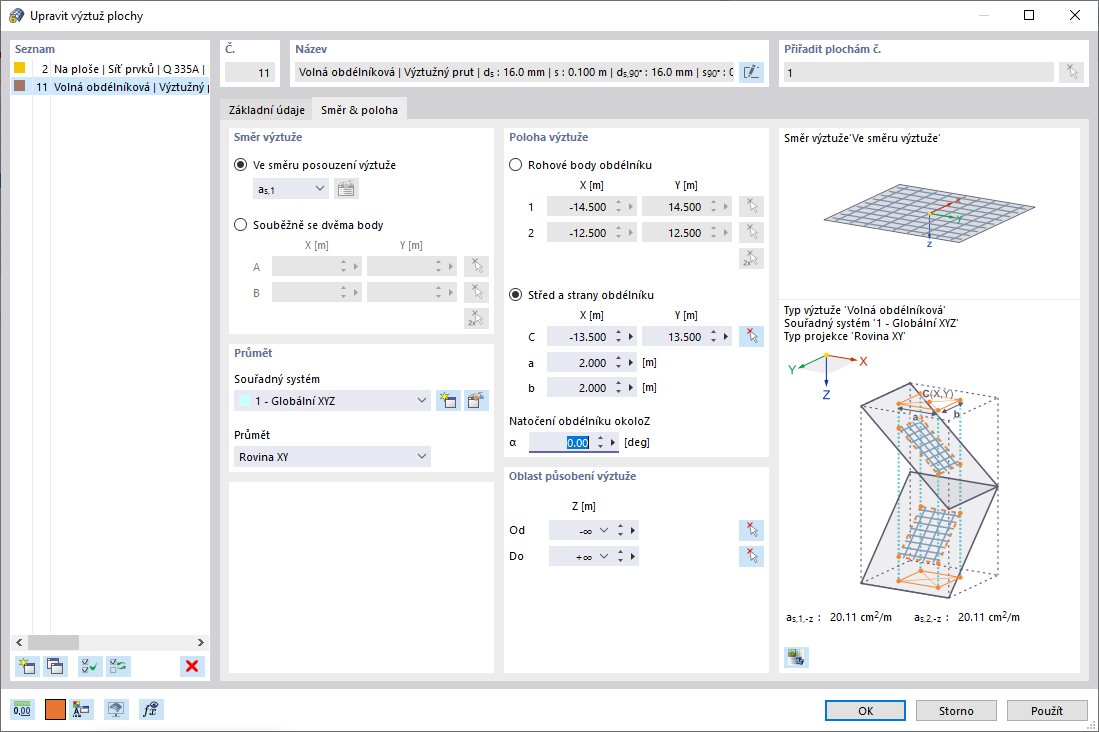Open Souřadný systém dropdown 1 - Globální XYZ

click(x=332, y=400)
